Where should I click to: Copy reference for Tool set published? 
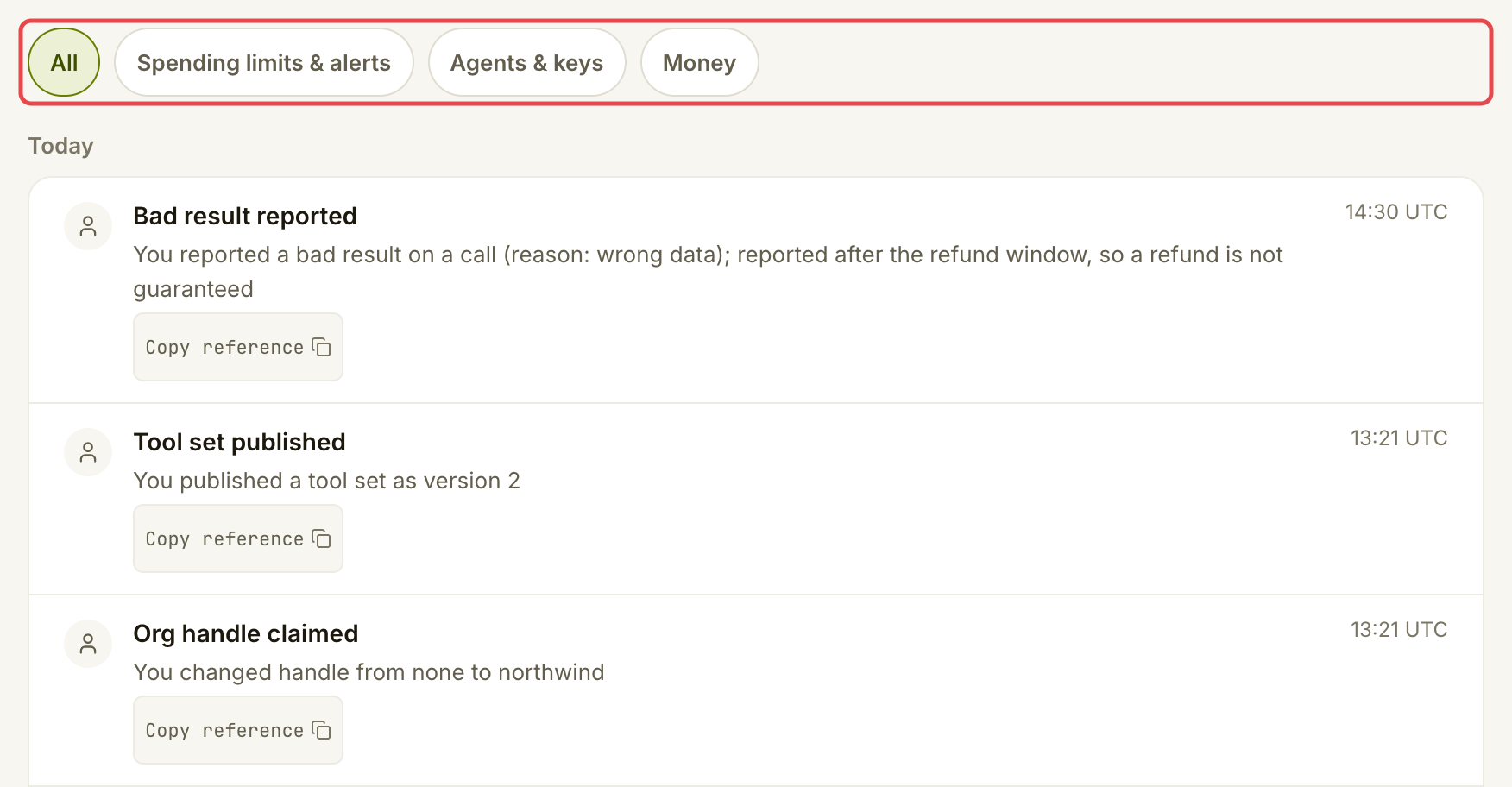238,538
